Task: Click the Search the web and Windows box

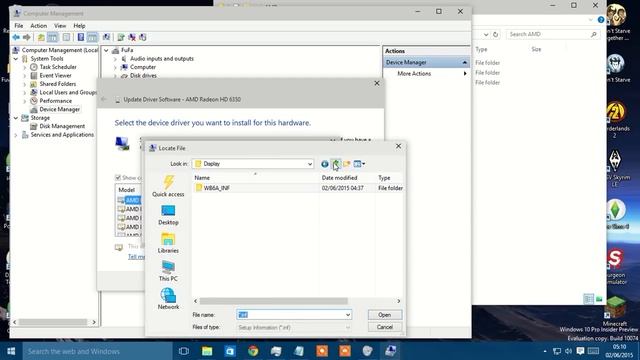Action: coord(97,351)
